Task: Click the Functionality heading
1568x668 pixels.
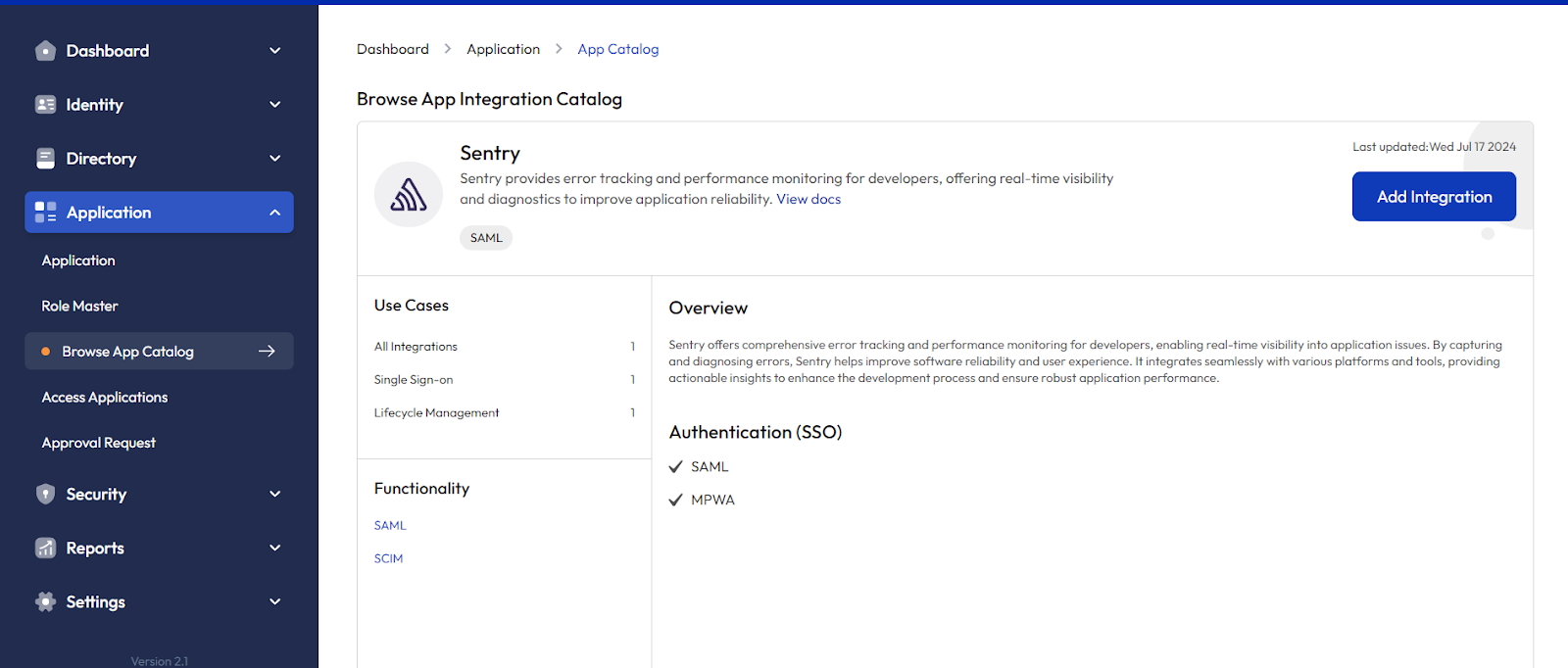Action: [x=421, y=489]
